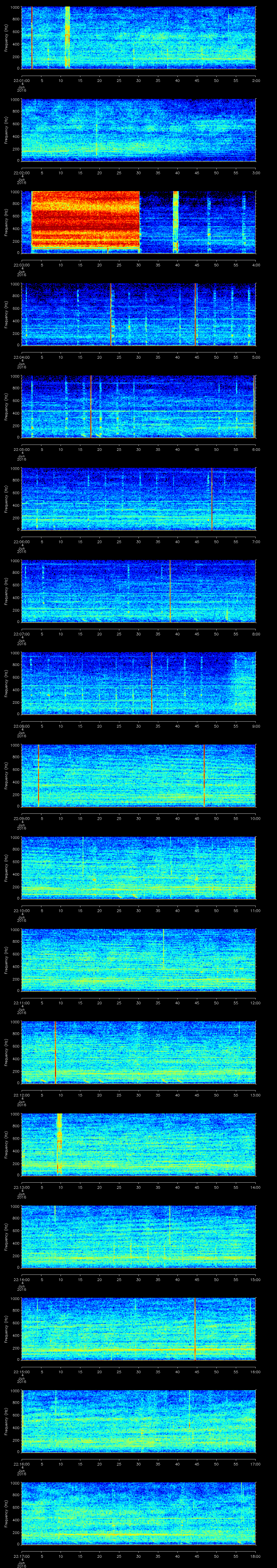
Task: Click the spectrogram panel starting at 22:12:00
Action: coord(138,1052)
